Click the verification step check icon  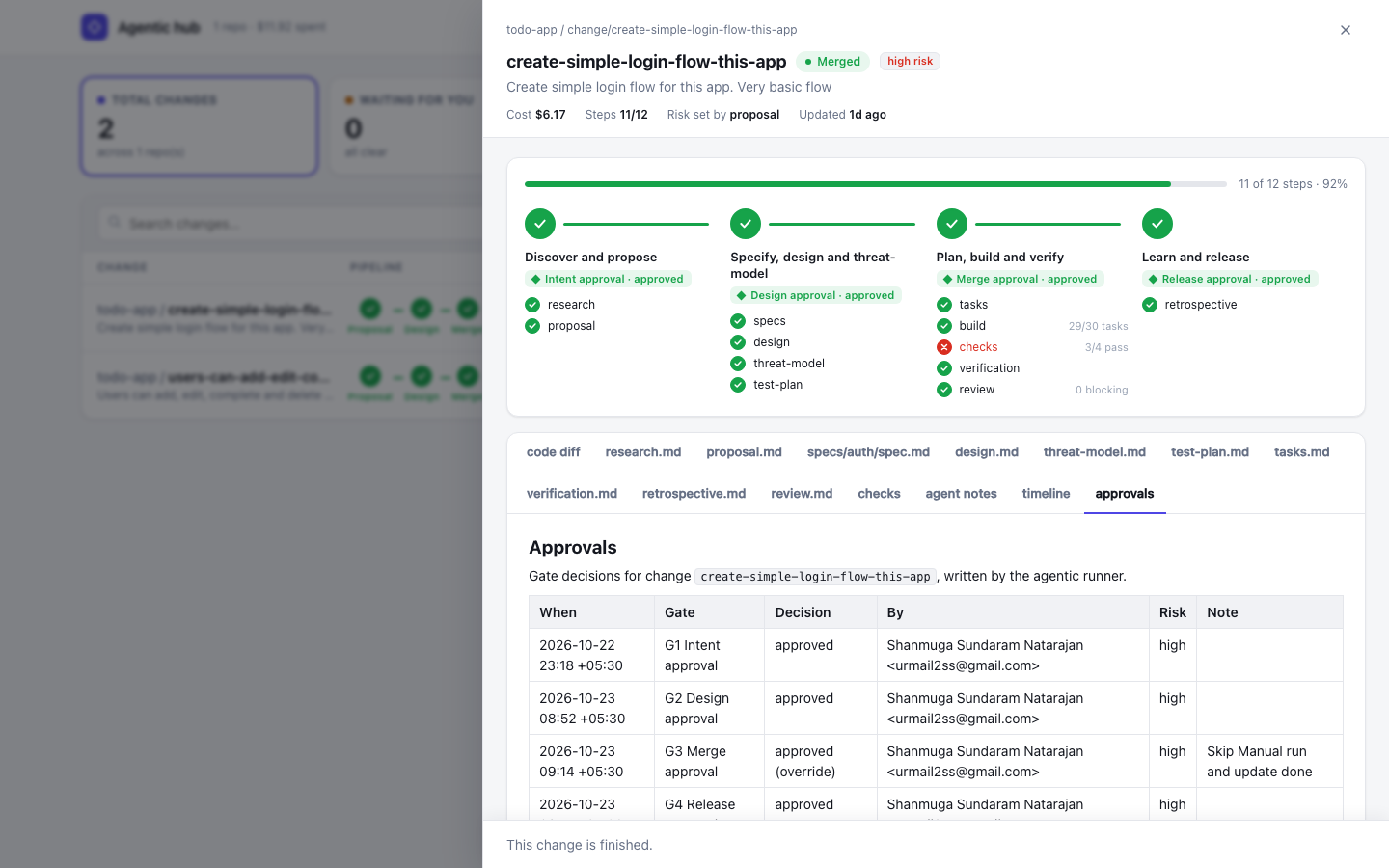coord(944,368)
